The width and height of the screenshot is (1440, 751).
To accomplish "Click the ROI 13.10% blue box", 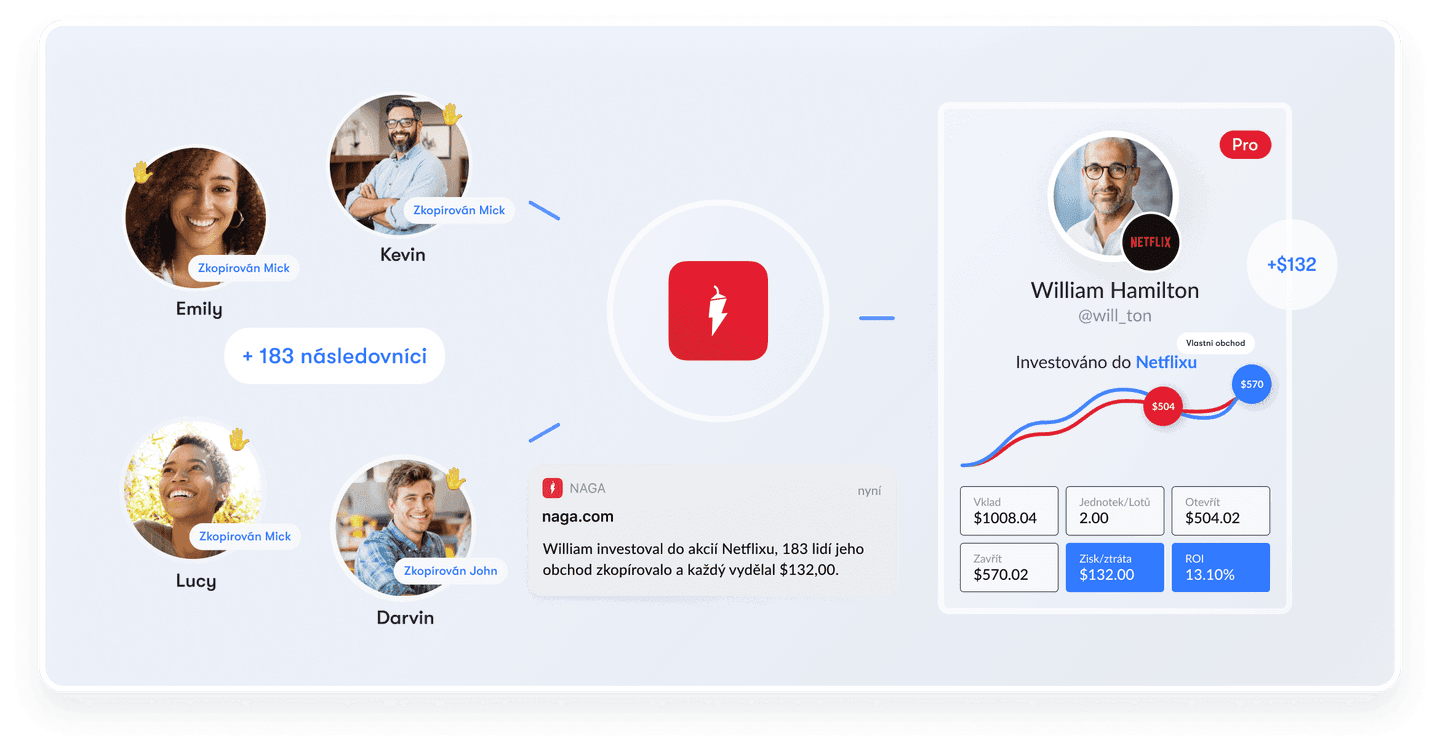I will point(1221,567).
